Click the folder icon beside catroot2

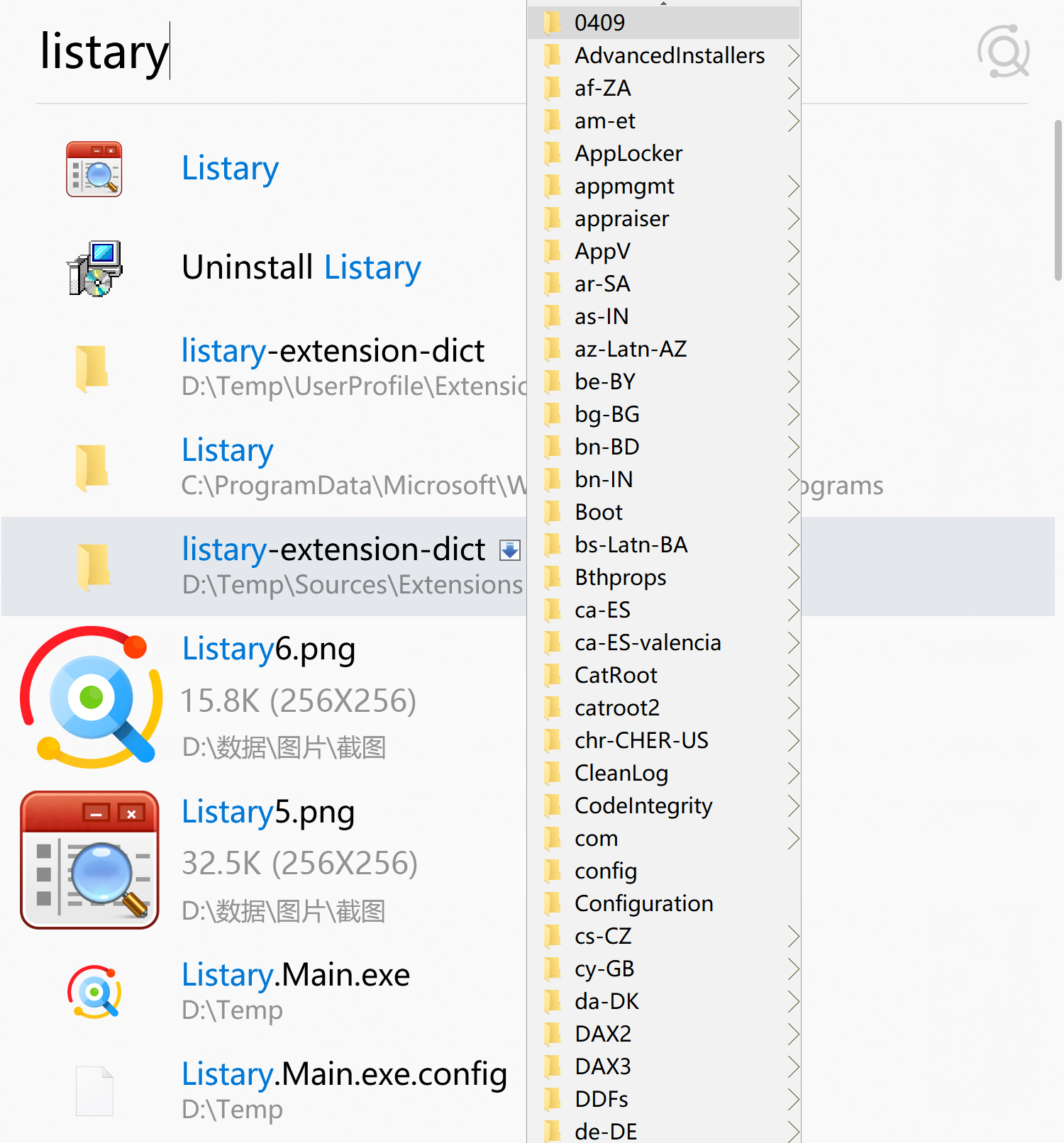tap(553, 708)
